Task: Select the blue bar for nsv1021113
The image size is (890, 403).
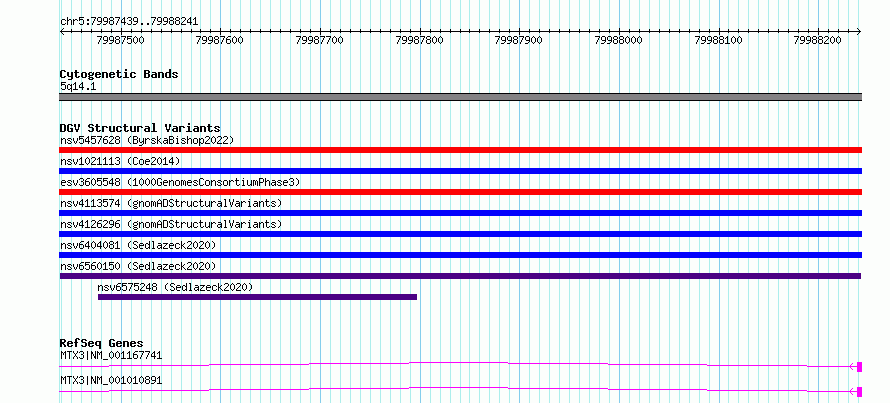Action: click(x=460, y=171)
